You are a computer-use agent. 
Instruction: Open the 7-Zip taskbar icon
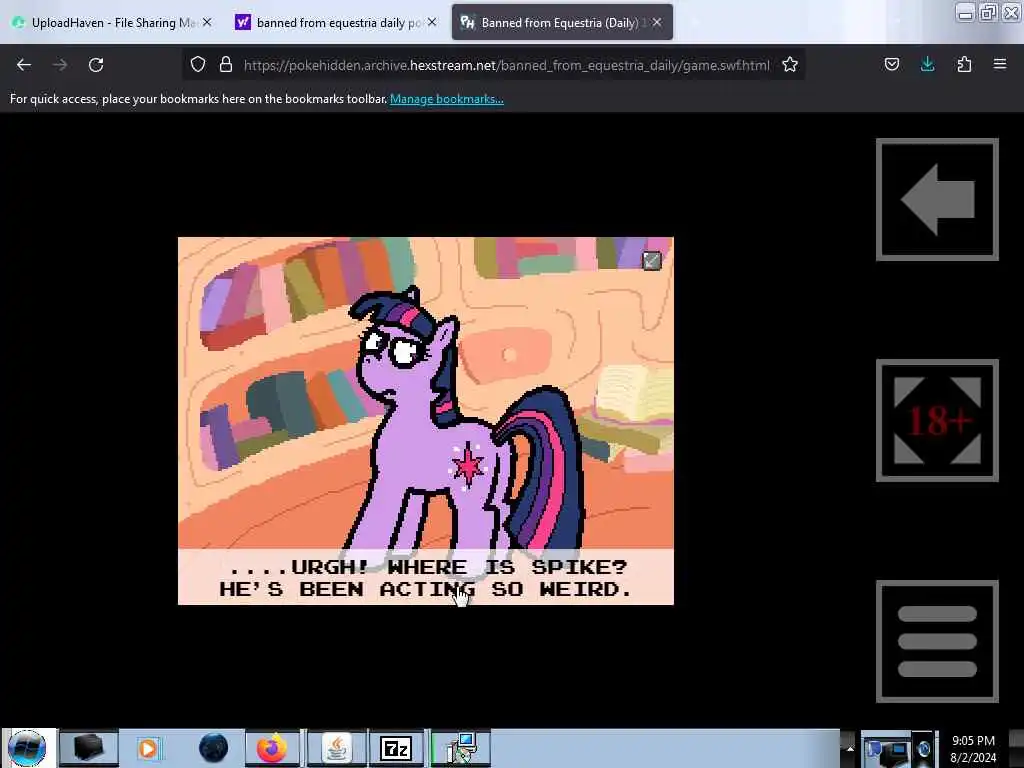pos(396,748)
